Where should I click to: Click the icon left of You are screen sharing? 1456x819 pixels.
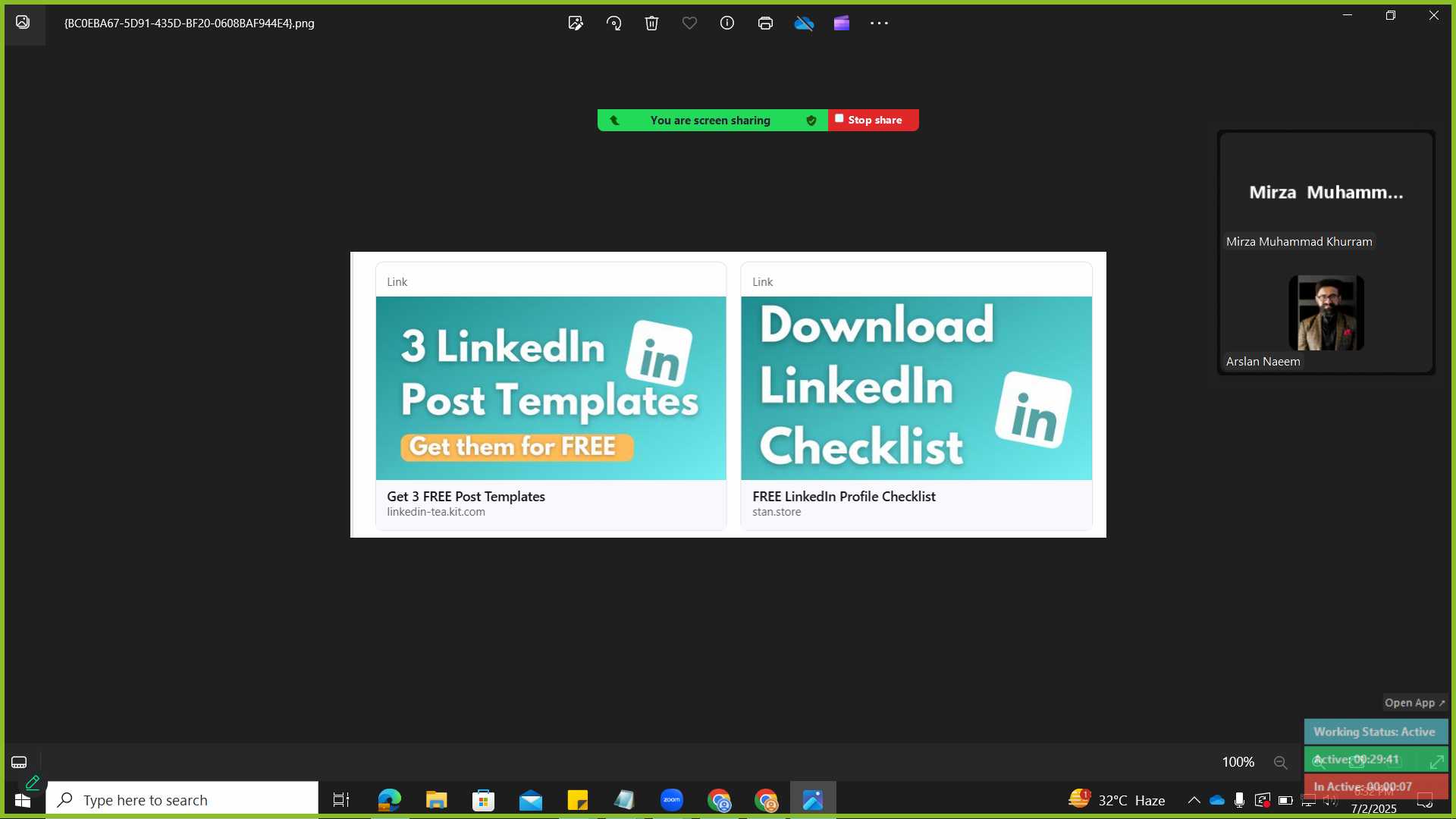tap(614, 120)
